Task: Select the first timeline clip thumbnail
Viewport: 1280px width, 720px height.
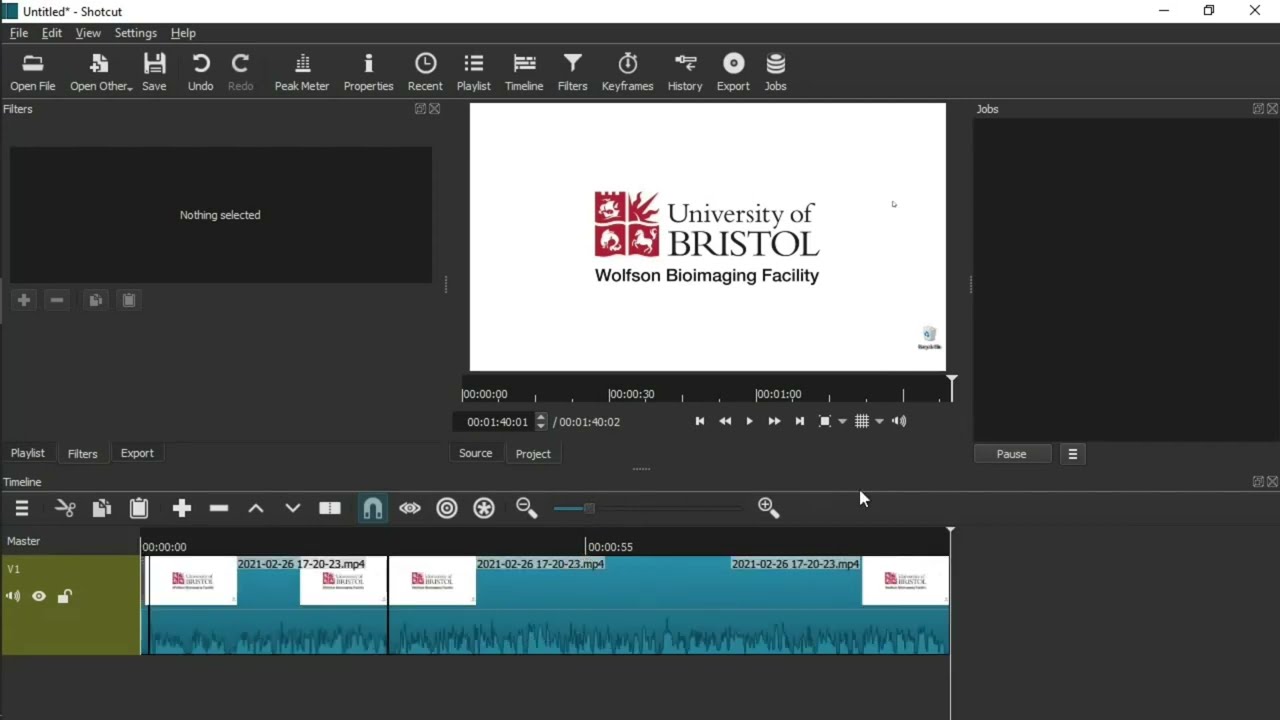Action: [192, 581]
